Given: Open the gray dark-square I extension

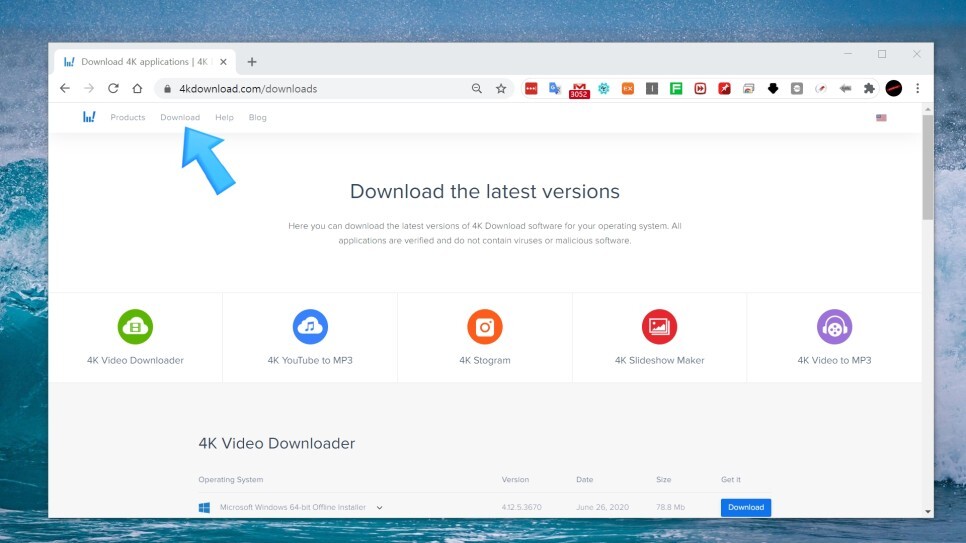Looking at the screenshot, I should pos(652,89).
